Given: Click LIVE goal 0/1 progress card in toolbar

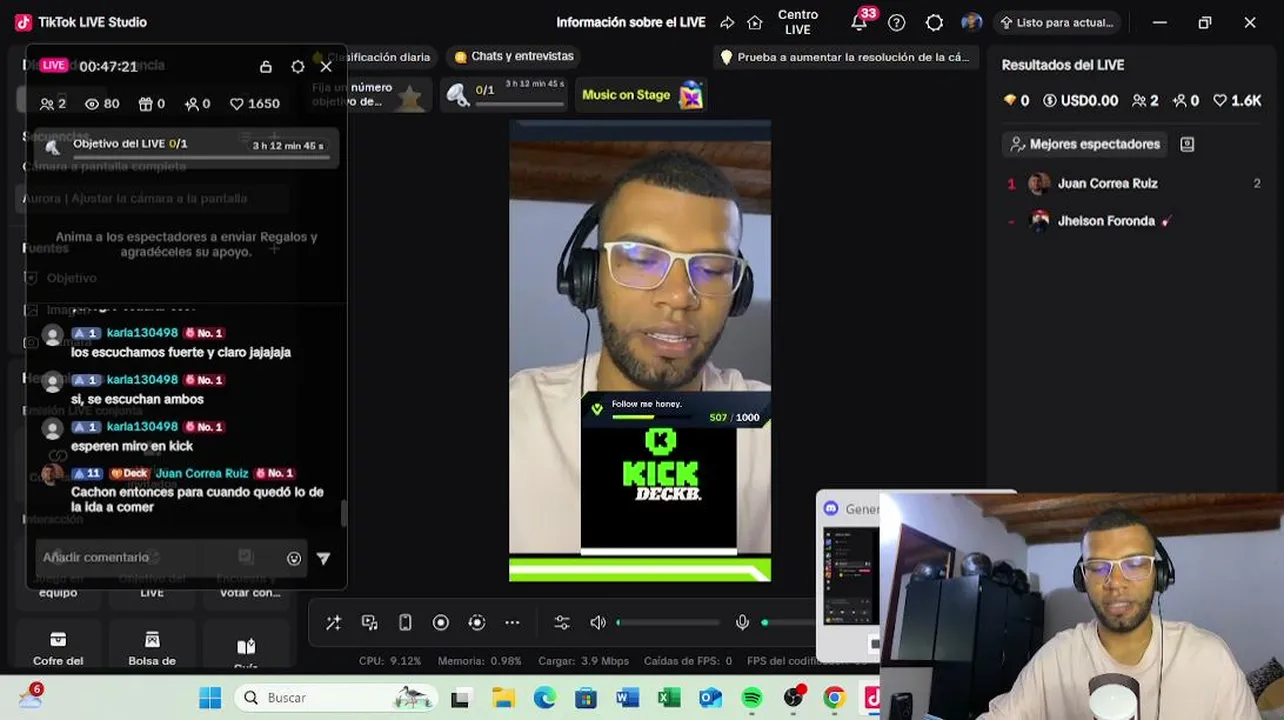Looking at the screenshot, I should coord(506,94).
